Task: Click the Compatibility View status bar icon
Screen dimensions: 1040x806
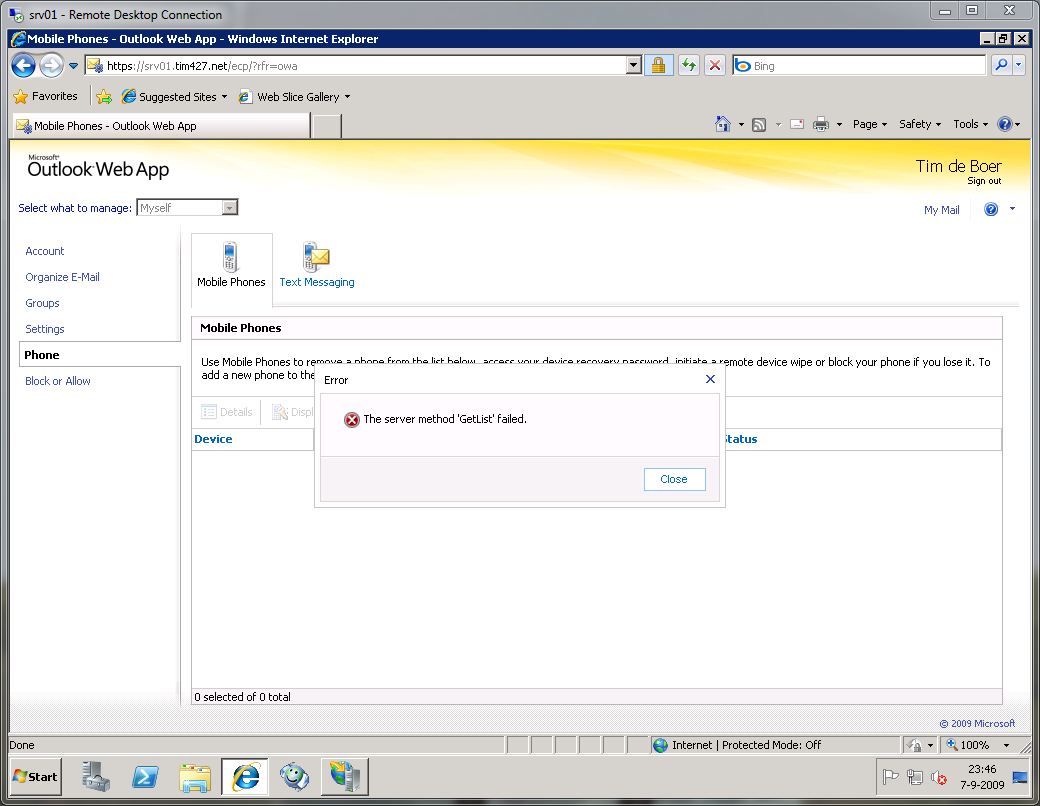Action: coord(914,745)
